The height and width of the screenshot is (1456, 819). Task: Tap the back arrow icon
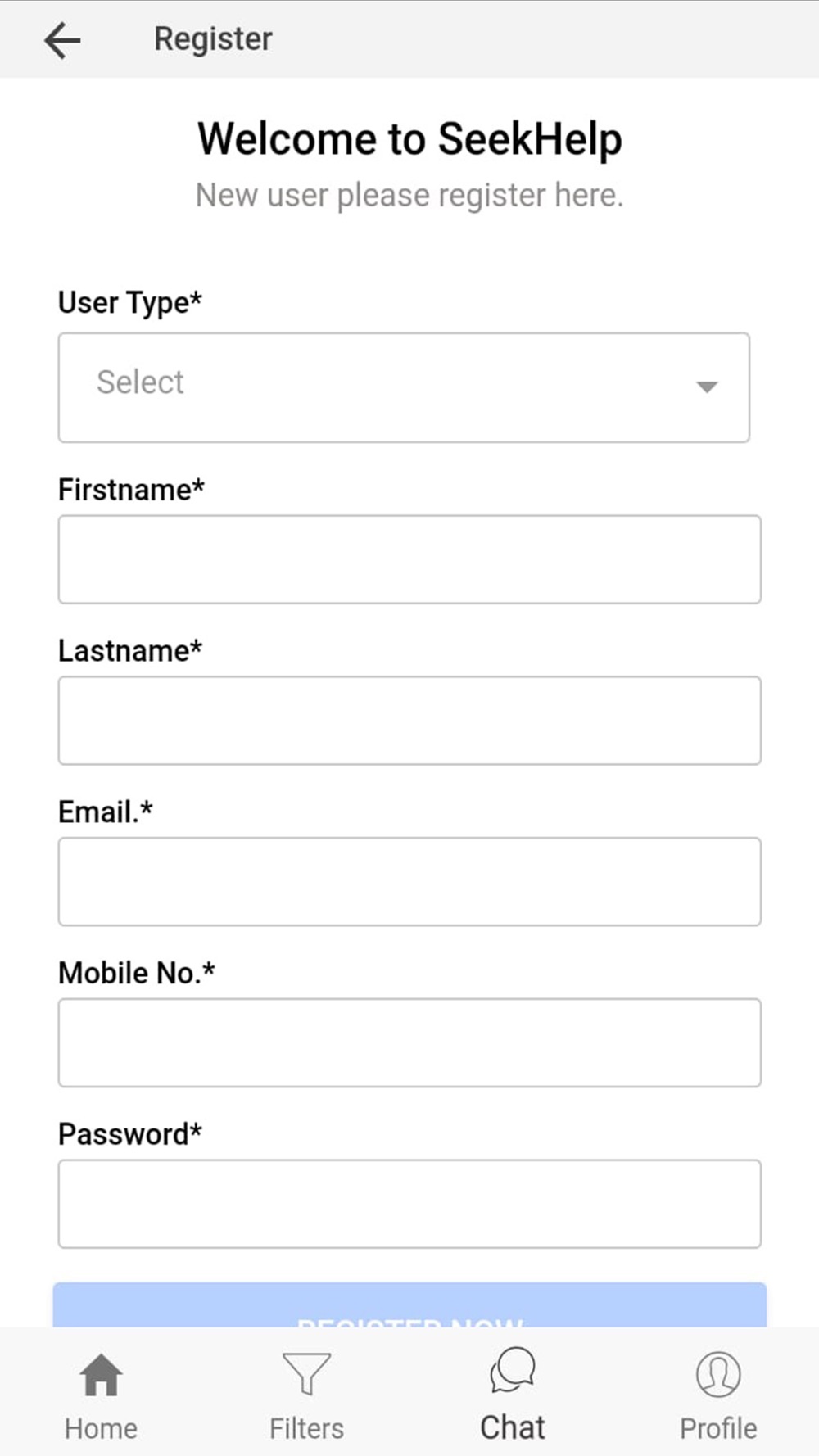[x=62, y=39]
